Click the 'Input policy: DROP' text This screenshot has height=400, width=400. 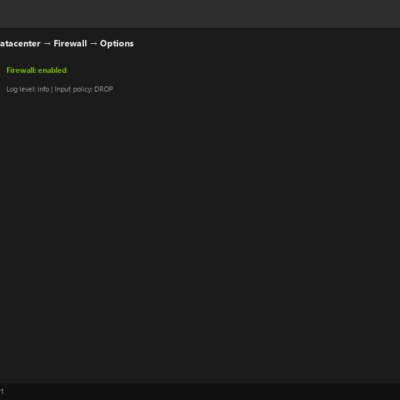(x=84, y=89)
